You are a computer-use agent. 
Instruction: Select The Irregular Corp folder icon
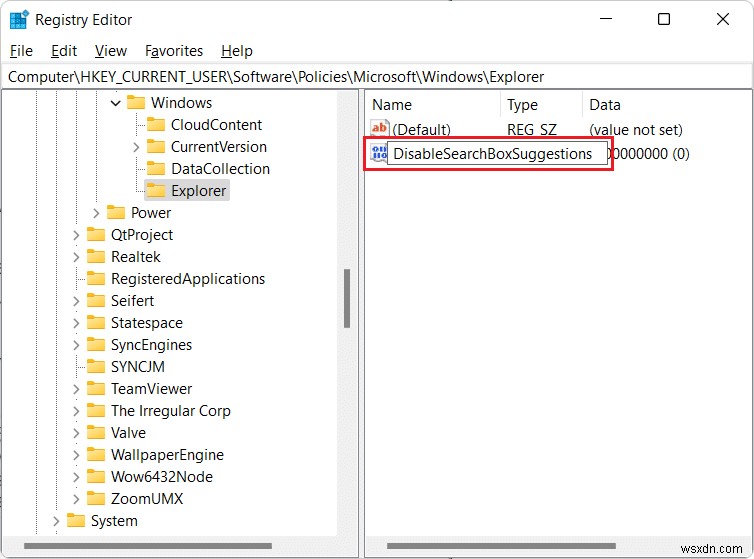point(96,411)
